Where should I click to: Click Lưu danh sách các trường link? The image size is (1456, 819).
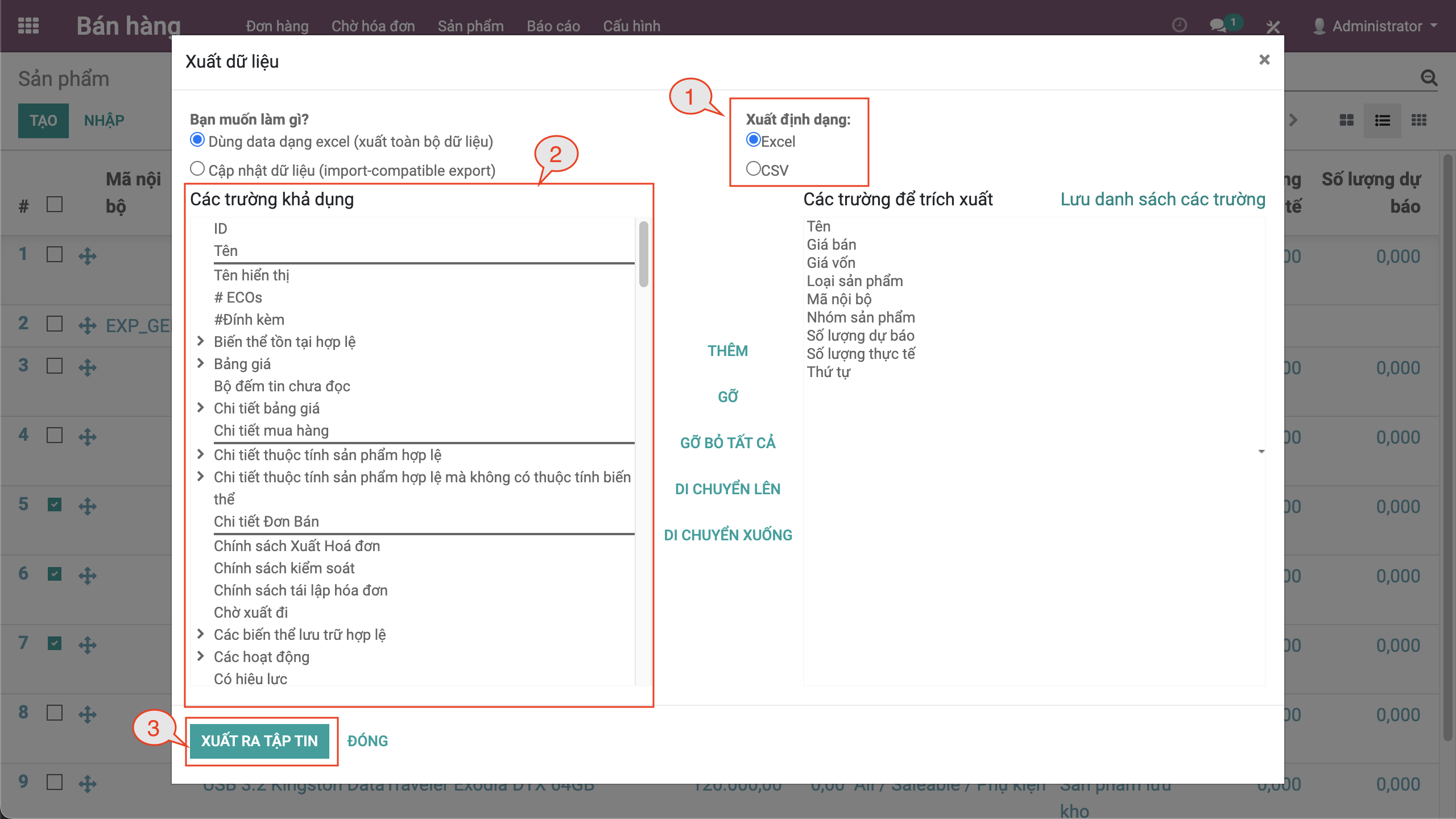[1163, 199]
